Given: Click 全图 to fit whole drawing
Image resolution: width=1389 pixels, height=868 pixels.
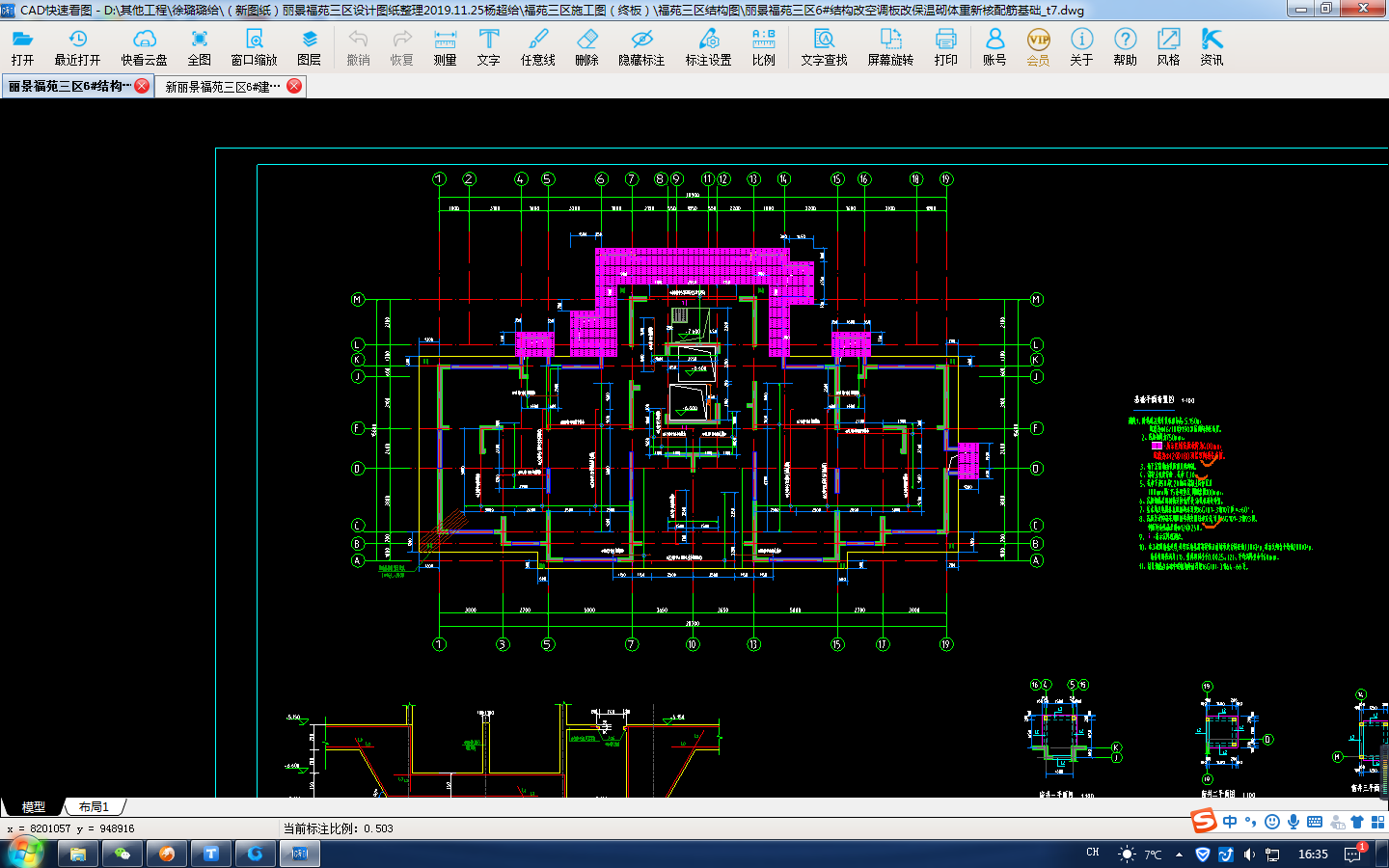Looking at the screenshot, I should coord(199,46).
